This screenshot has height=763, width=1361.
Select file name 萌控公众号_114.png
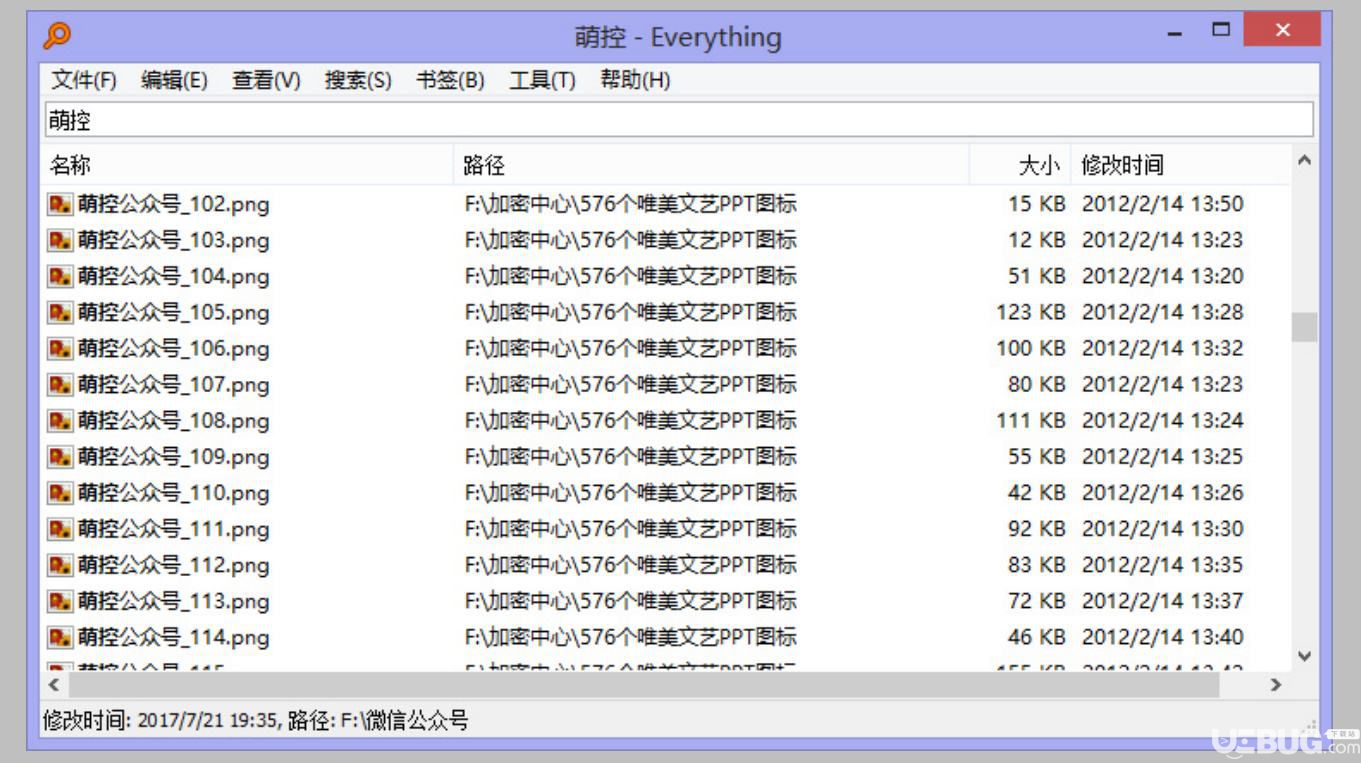pyautogui.click(x=174, y=637)
